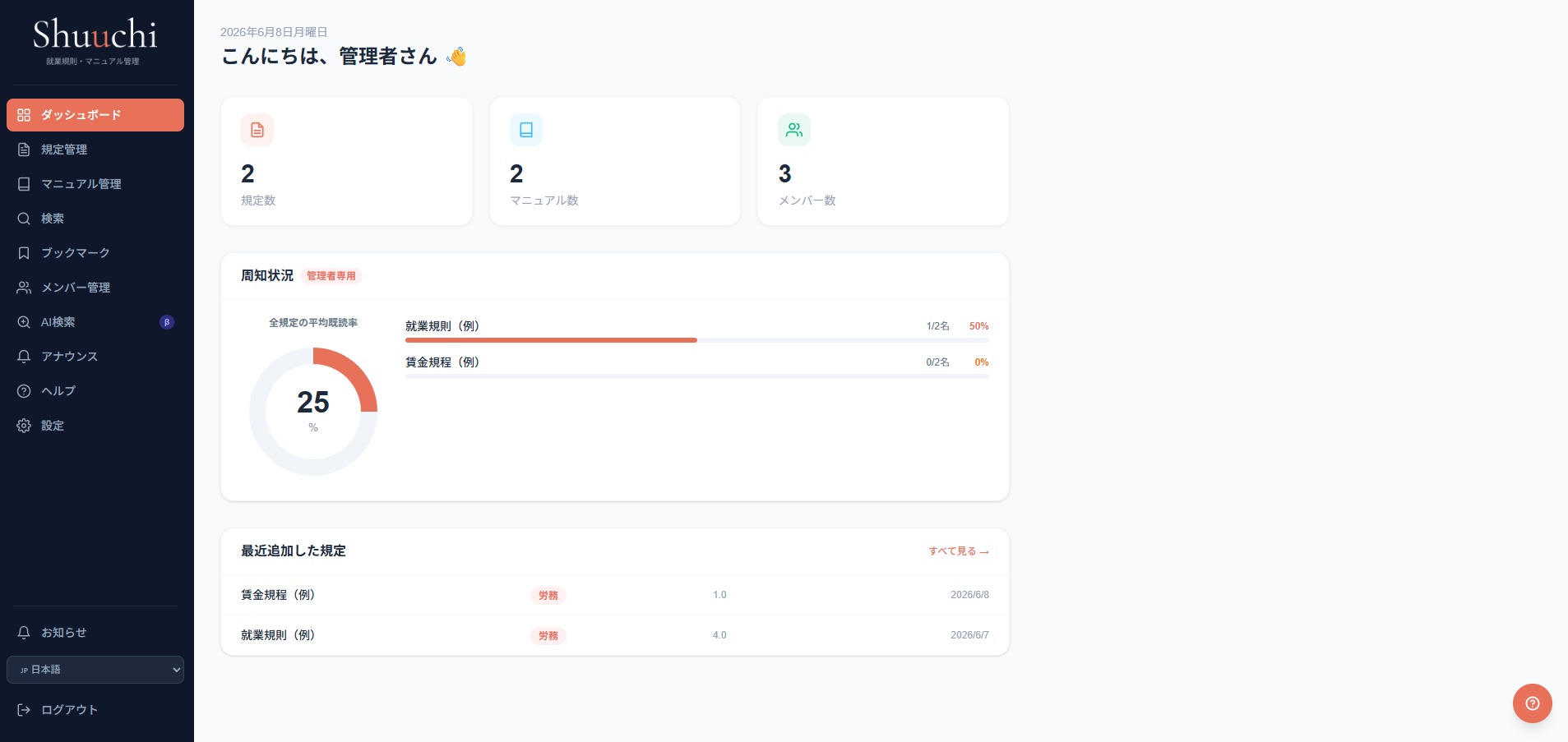The height and width of the screenshot is (742, 1568).
Task: Click the 規定数 stat card
Action: 347,161
